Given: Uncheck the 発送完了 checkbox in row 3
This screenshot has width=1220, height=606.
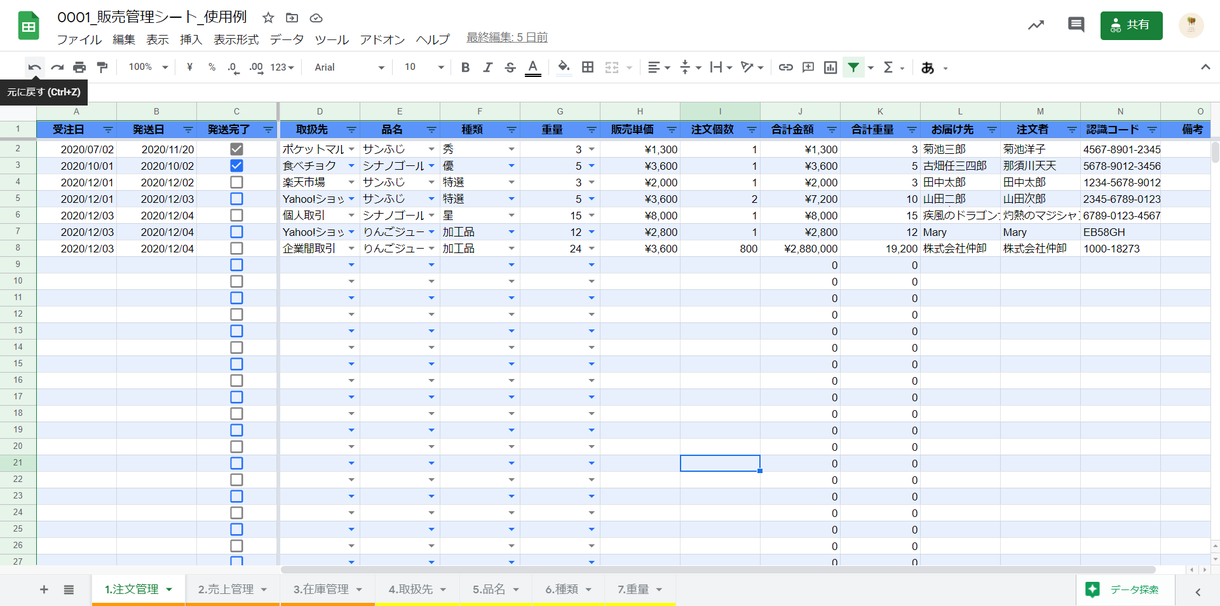Looking at the screenshot, I should click(237, 165).
